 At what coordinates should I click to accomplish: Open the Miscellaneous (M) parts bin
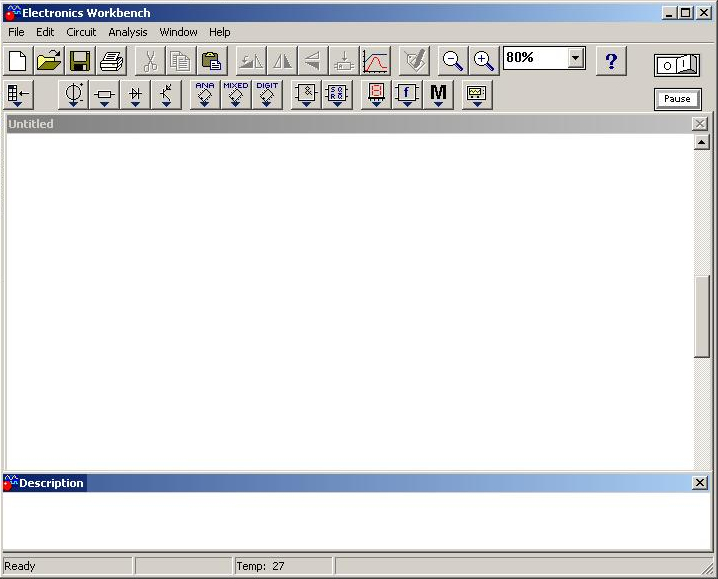coord(438,95)
